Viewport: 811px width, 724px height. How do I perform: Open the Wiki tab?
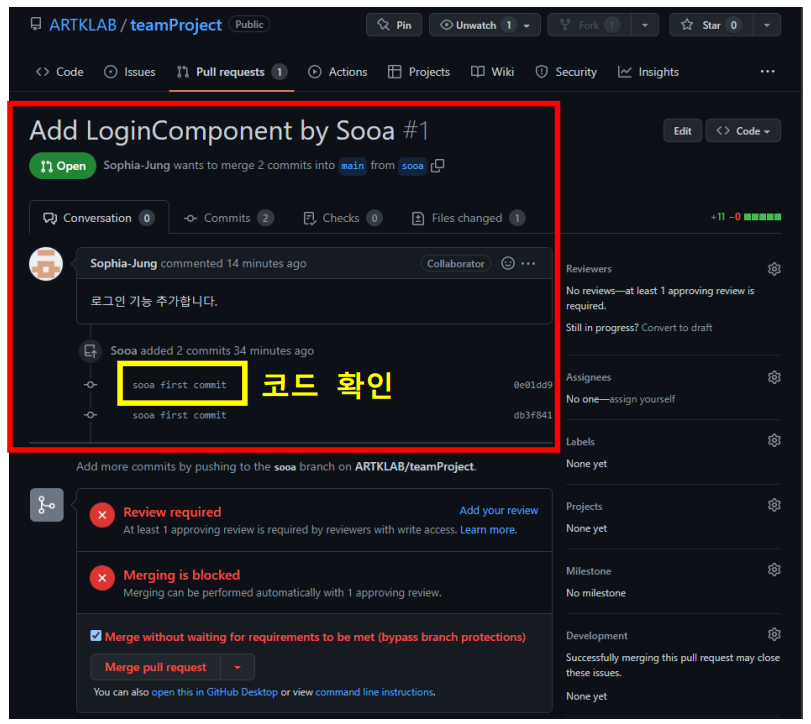pyautogui.click(x=492, y=72)
